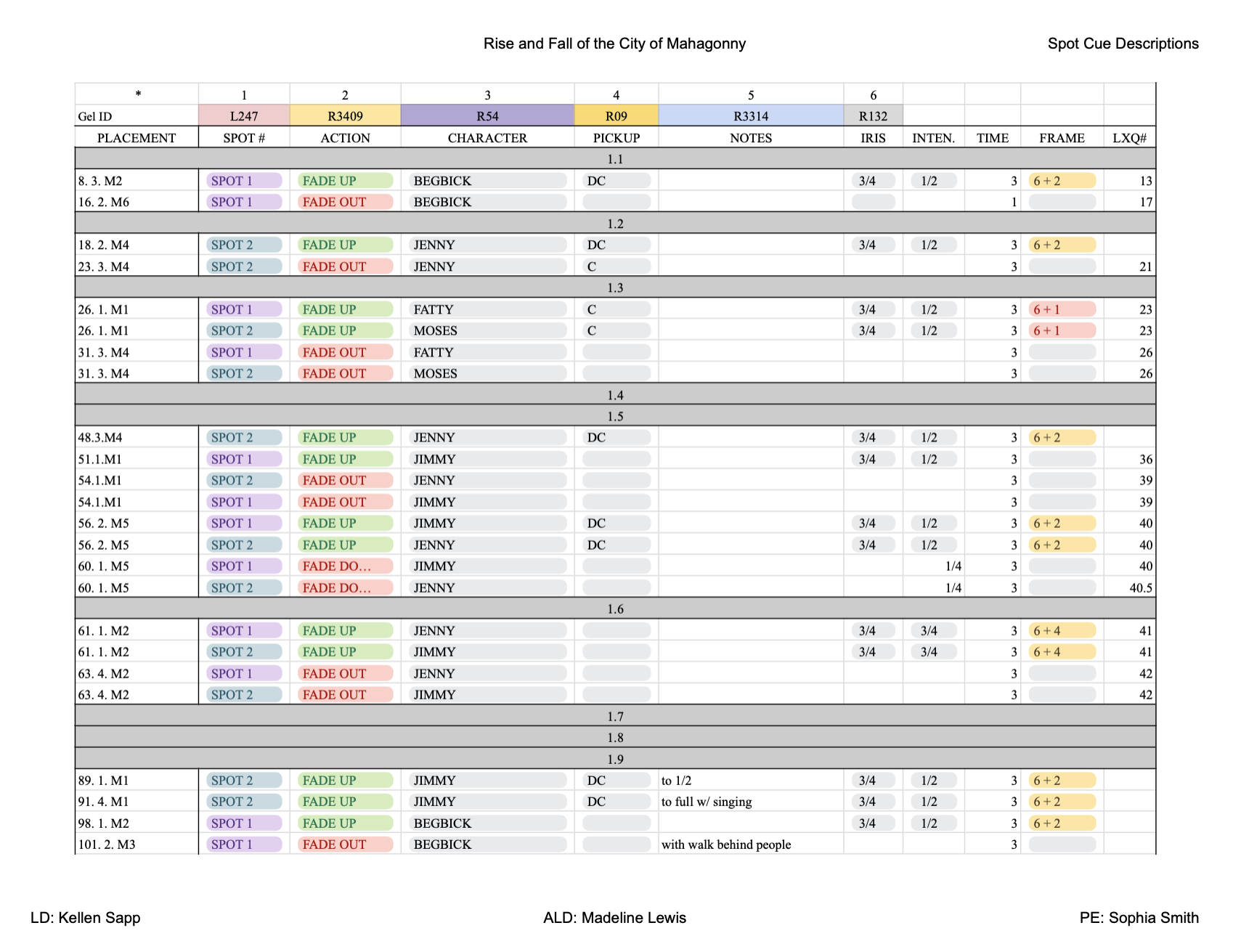1233x952 pixels.
Task: Click the 'ALD: Madeline Lewis' footer text
Action: pos(614,918)
